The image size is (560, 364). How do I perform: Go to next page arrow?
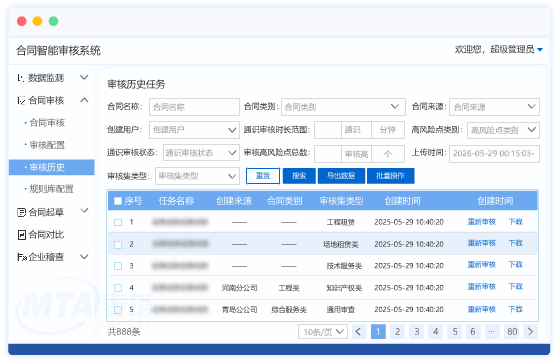click(530, 332)
